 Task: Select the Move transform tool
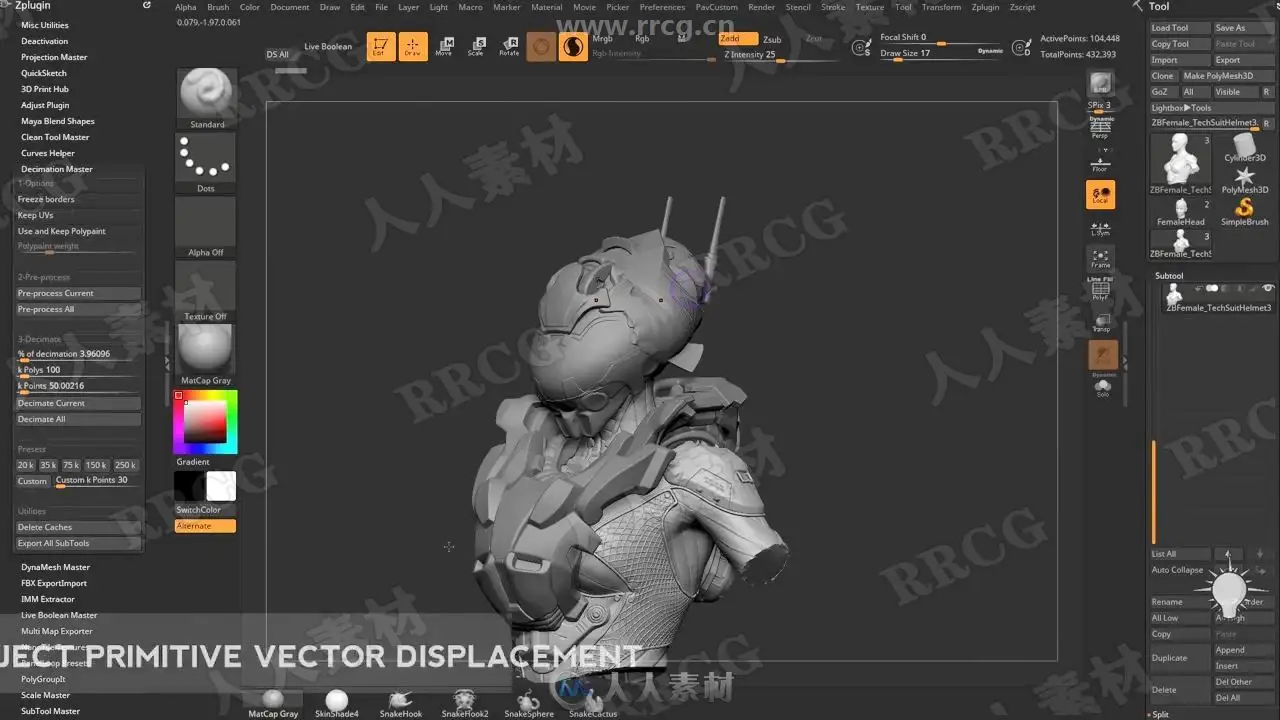point(444,46)
